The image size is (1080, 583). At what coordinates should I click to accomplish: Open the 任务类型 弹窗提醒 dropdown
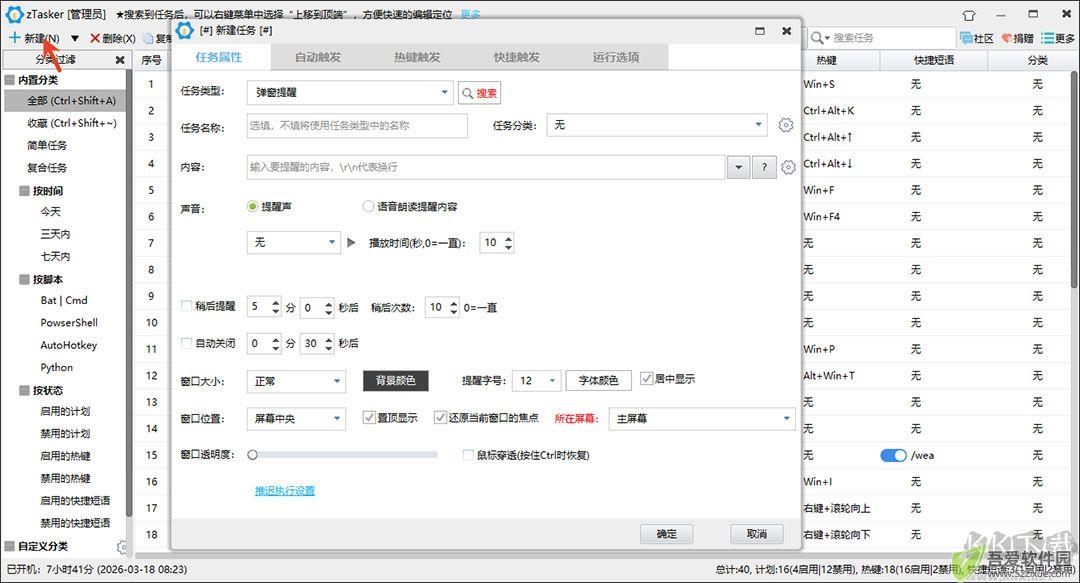click(350, 92)
